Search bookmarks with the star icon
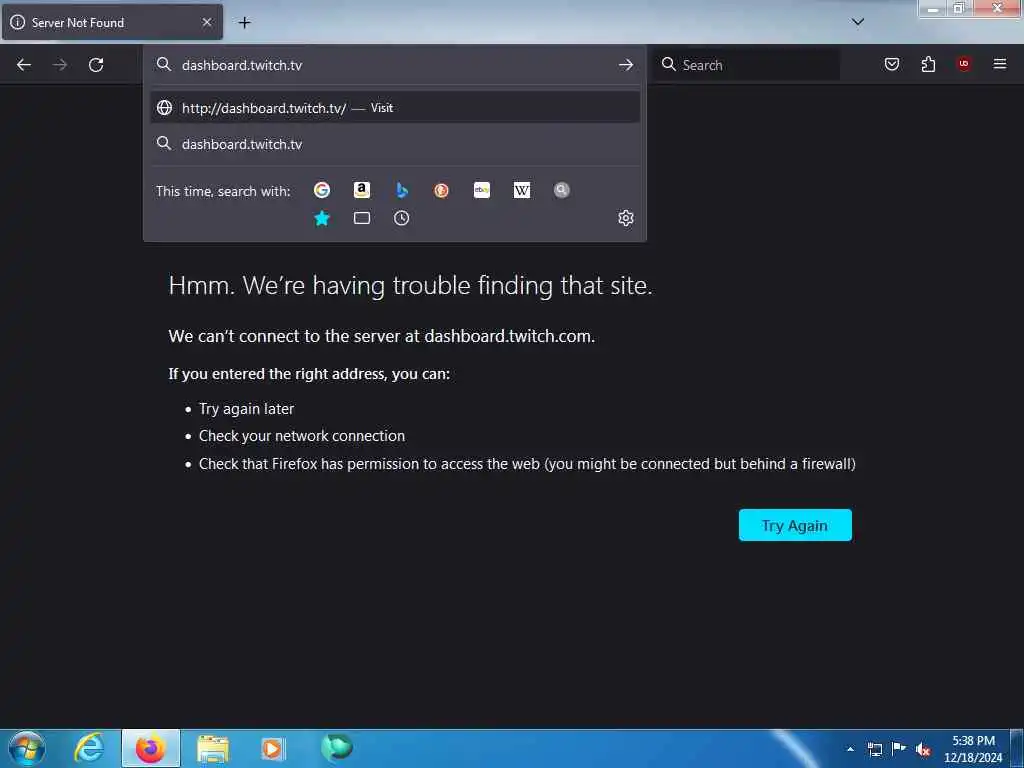Image resolution: width=1024 pixels, height=768 pixels. pyautogui.click(x=321, y=218)
